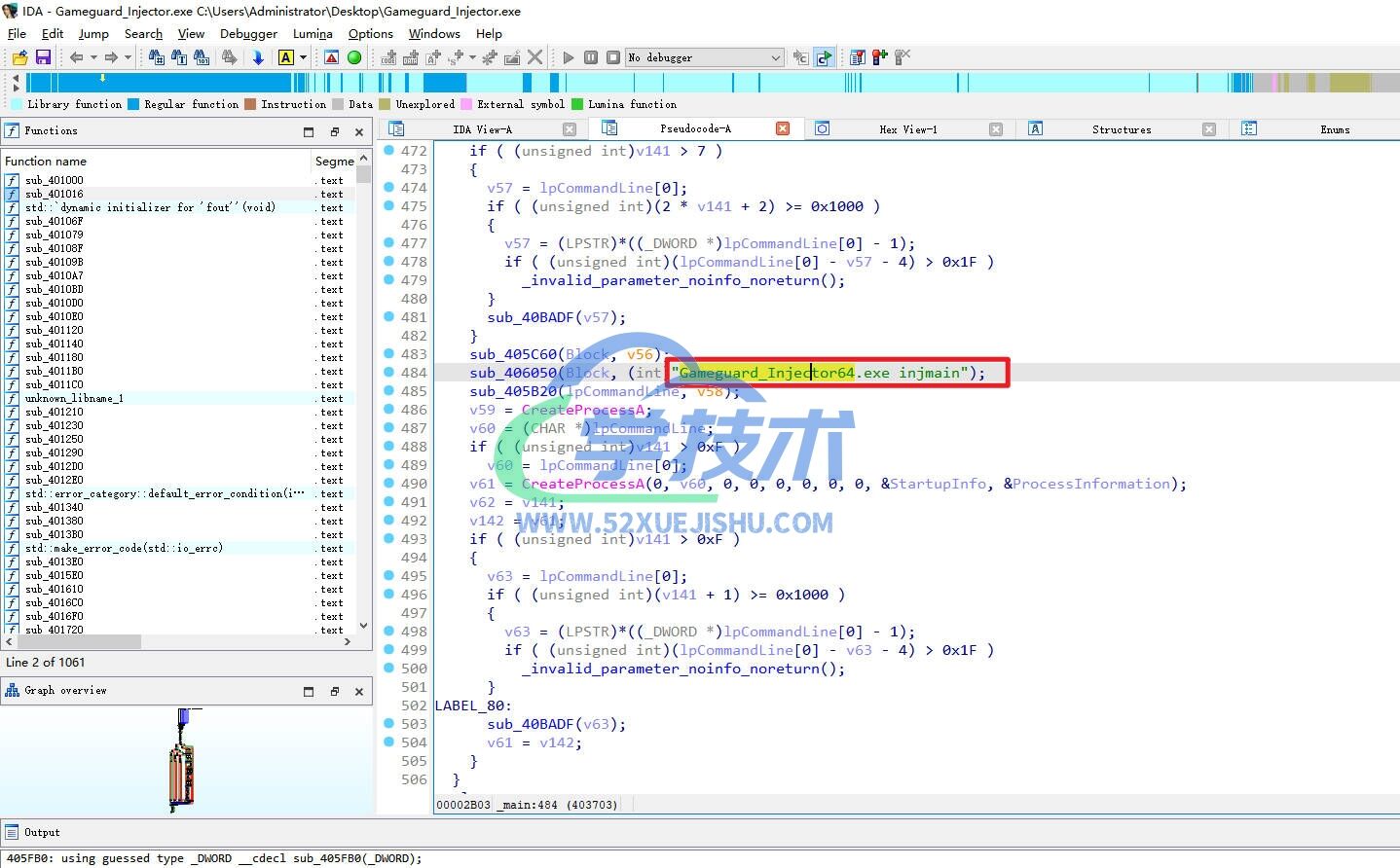Switch to the Hex View-1 tab
Viewport: 1400px width, 868px height.
click(907, 129)
